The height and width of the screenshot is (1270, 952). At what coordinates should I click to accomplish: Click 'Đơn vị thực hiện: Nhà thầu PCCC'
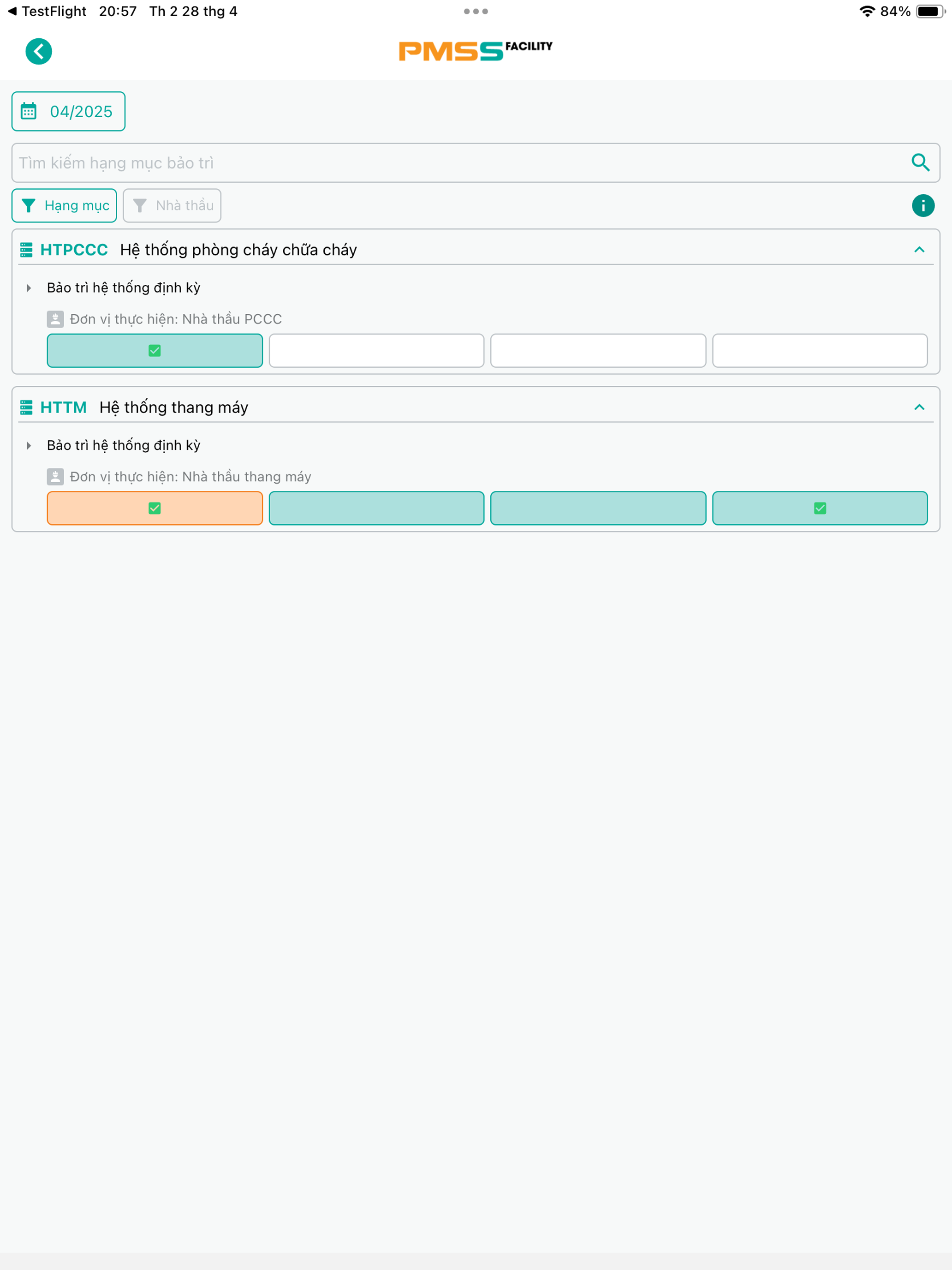click(x=176, y=319)
